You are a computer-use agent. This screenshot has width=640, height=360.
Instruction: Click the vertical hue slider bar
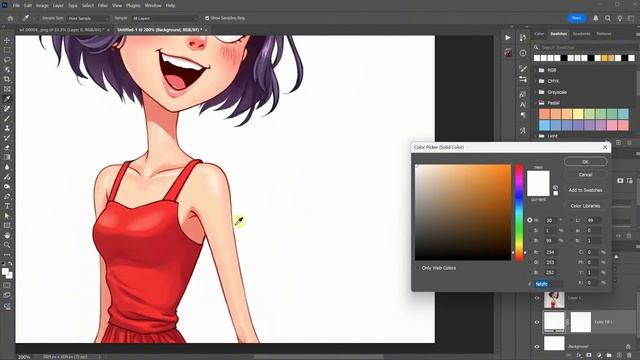(x=519, y=212)
